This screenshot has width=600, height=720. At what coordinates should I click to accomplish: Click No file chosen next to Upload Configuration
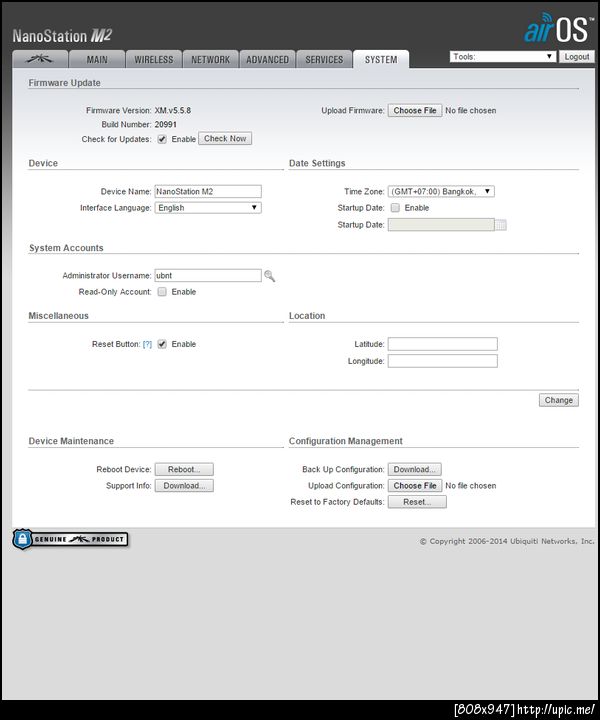click(x=471, y=486)
